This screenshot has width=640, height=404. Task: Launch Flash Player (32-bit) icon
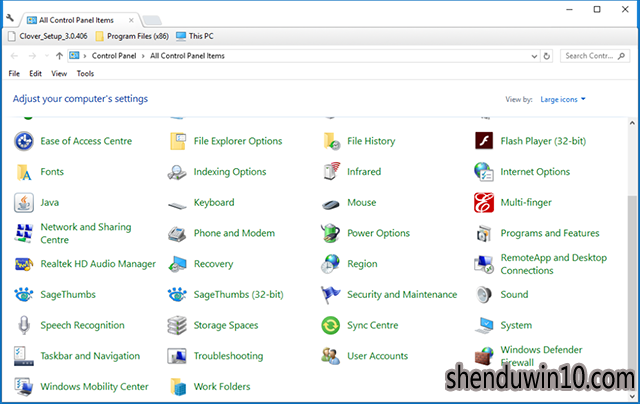pos(484,141)
